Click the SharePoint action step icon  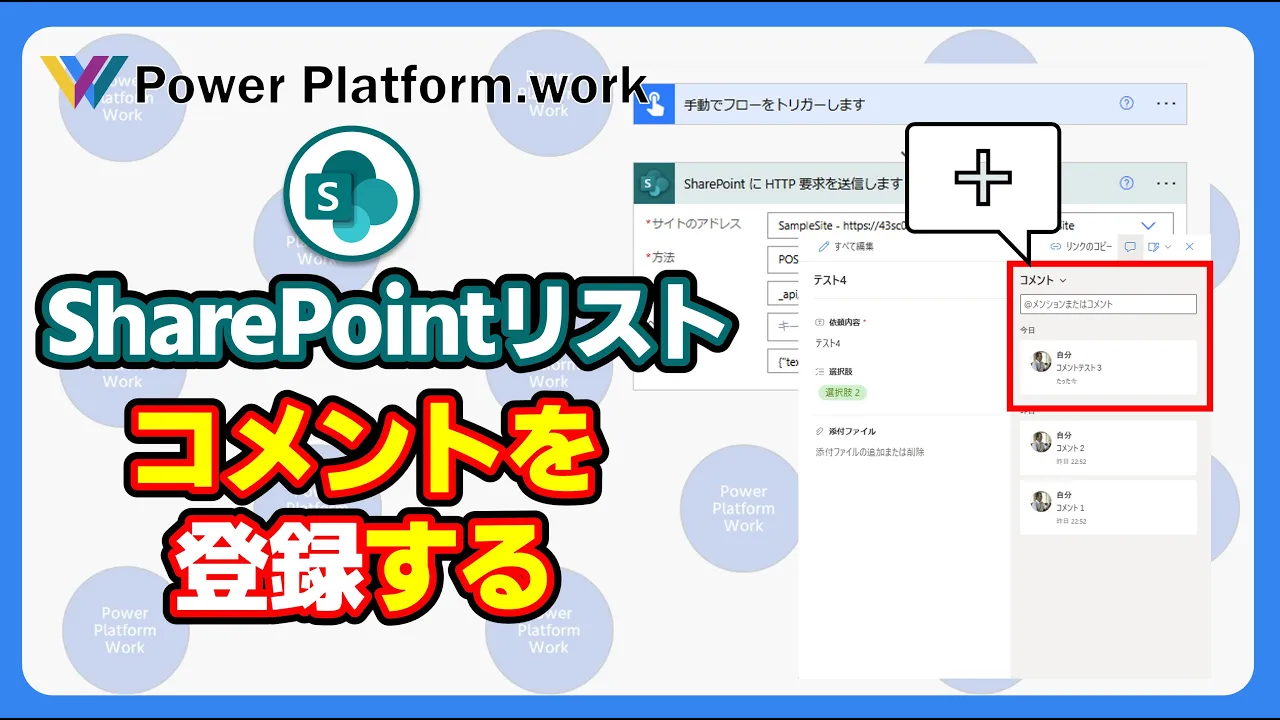pyautogui.click(x=654, y=183)
